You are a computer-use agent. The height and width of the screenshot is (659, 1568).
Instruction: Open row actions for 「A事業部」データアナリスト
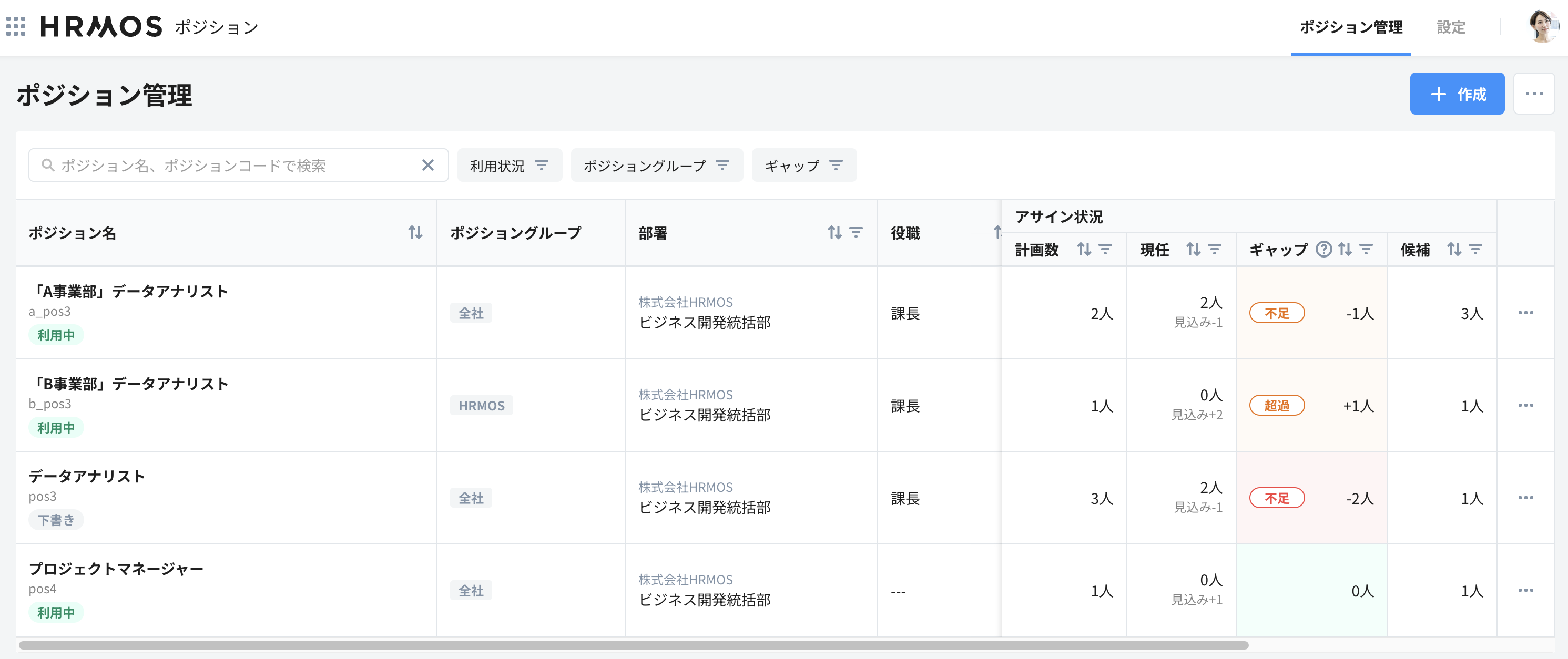click(1526, 313)
